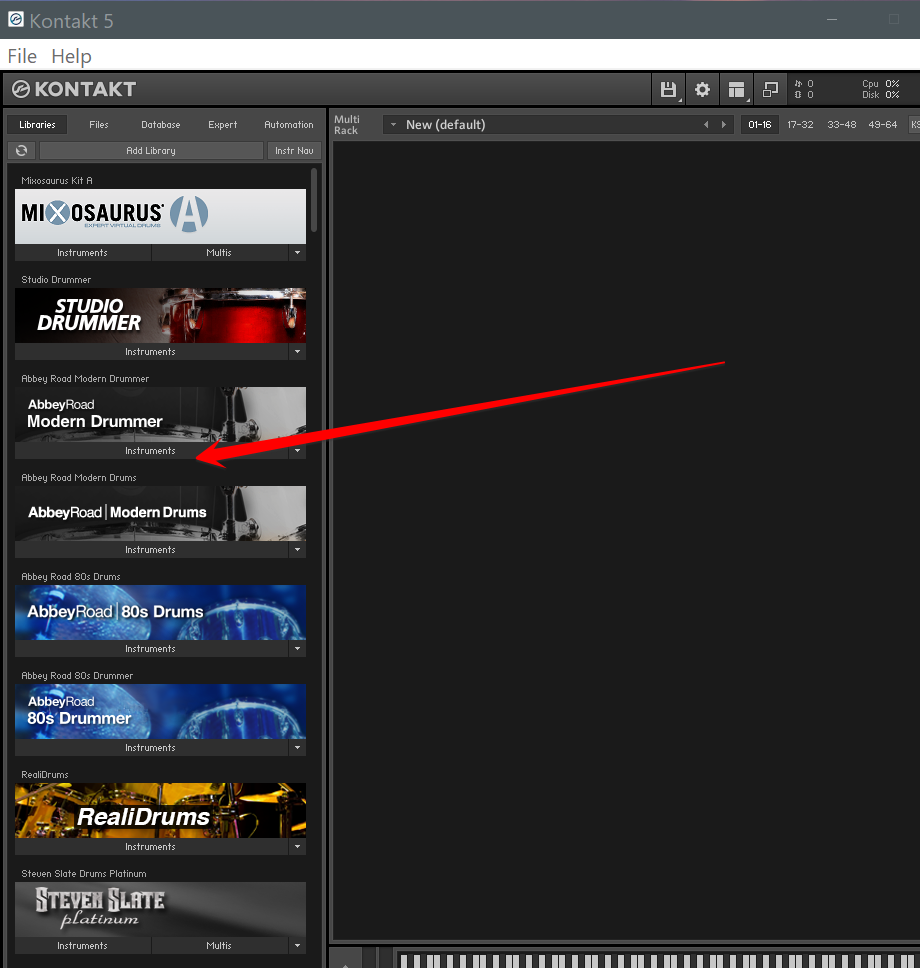
Task: Select rack page 17-32
Action: pos(800,125)
